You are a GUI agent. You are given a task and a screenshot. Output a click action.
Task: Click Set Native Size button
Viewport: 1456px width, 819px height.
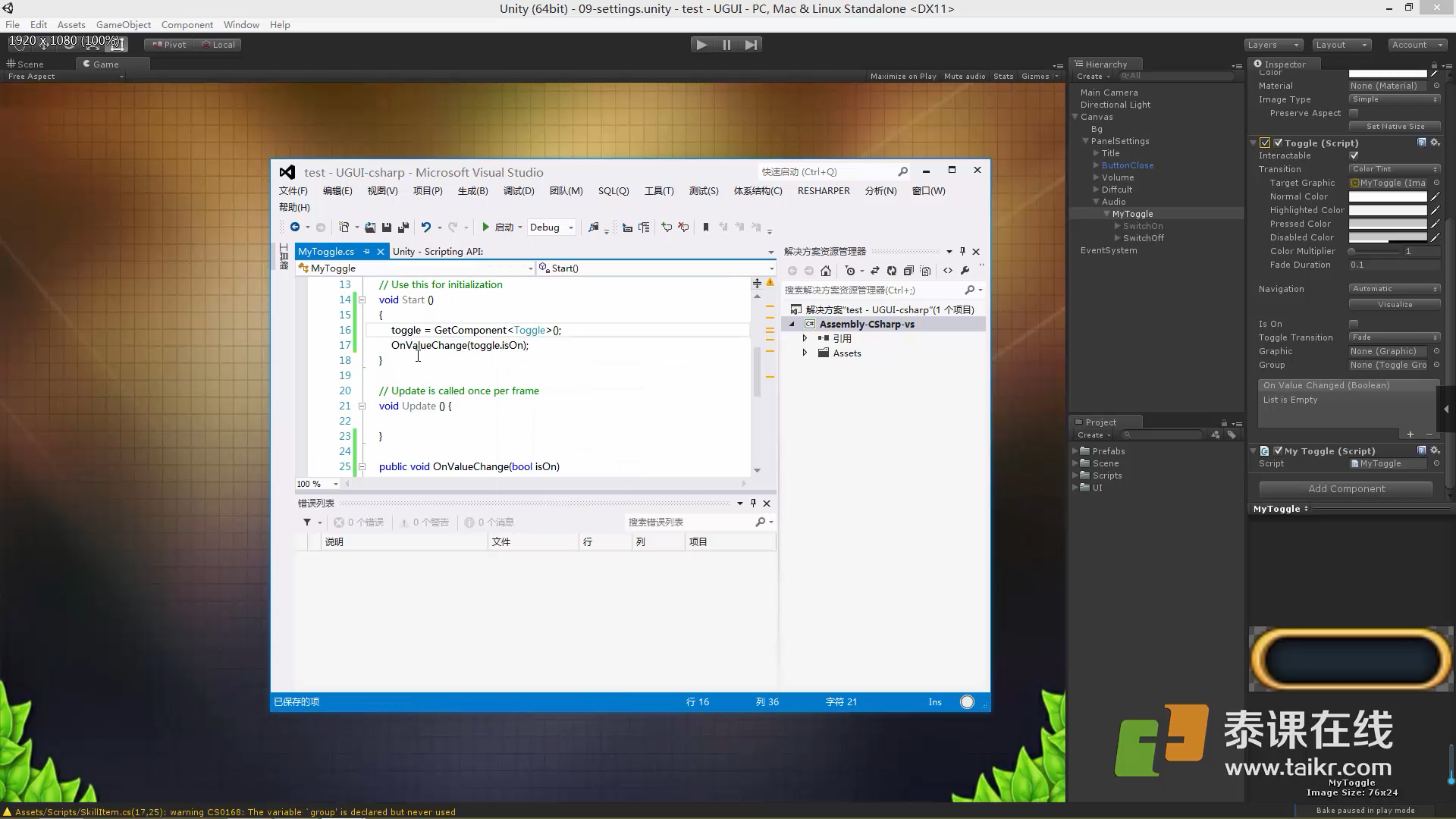pos(1395,127)
